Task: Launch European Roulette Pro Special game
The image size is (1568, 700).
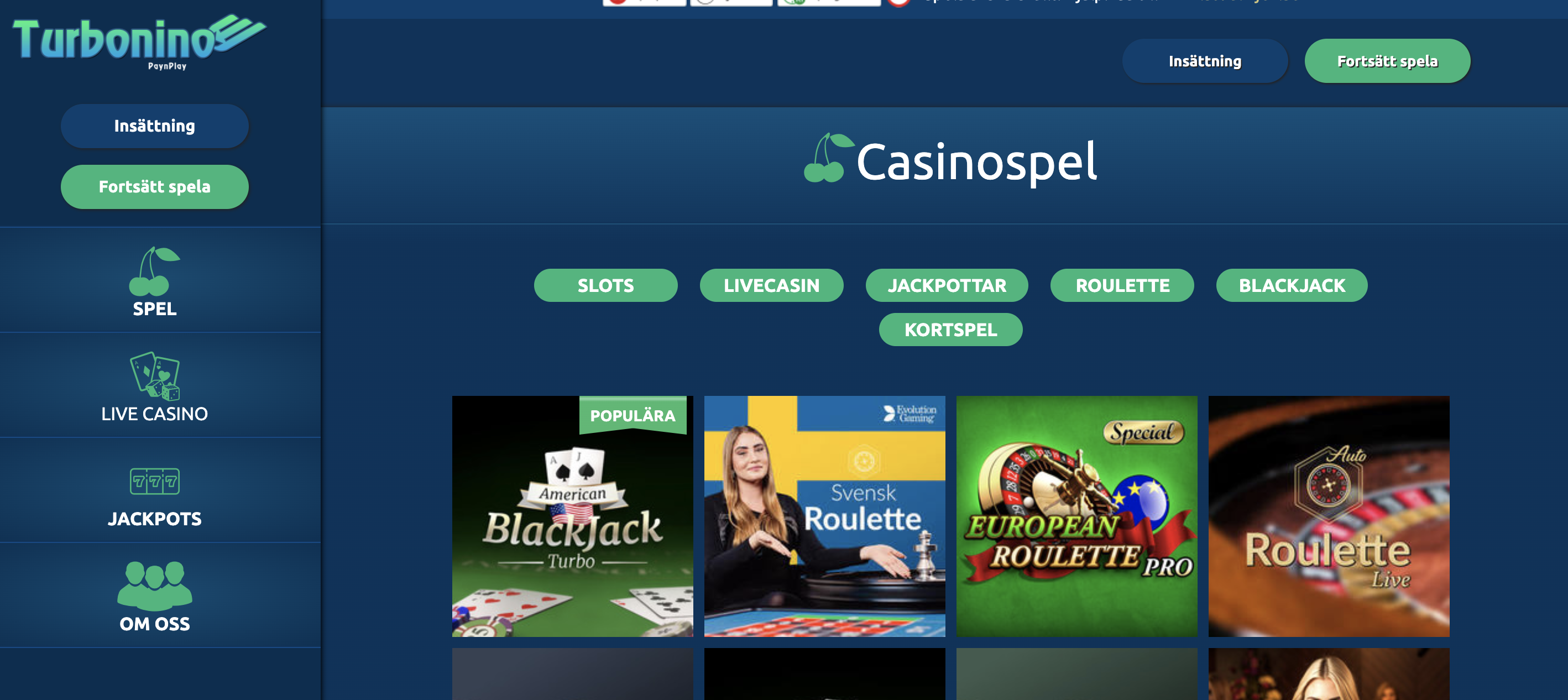Action: [1076, 516]
